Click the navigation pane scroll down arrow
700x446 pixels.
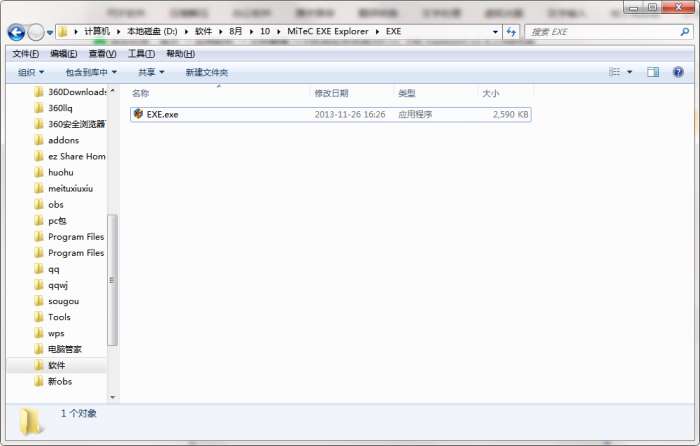point(112,396)
